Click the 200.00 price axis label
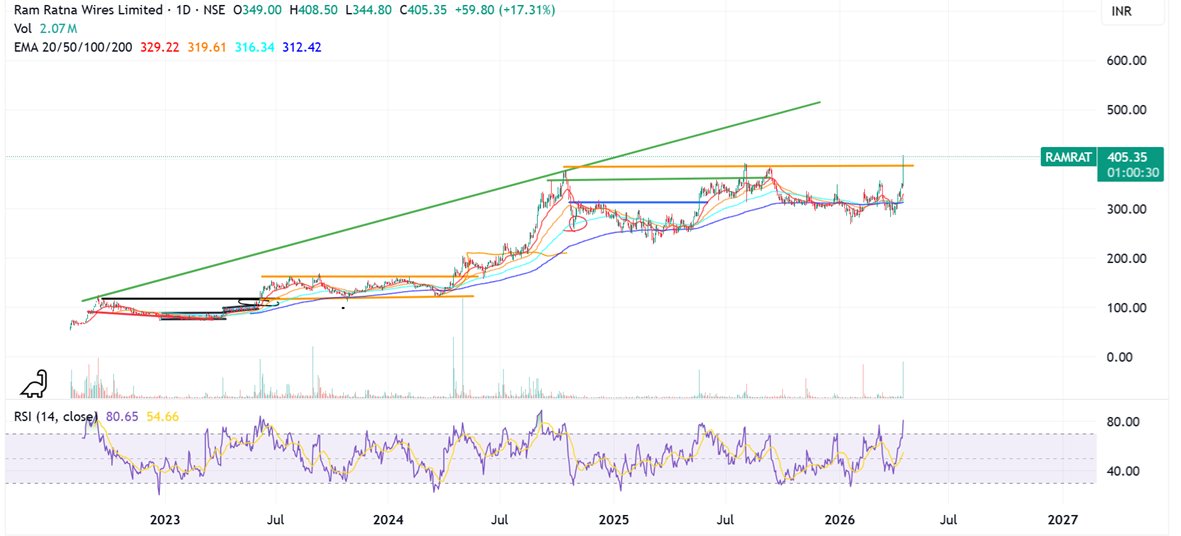Screen dimensions: 1181x536 point(1127,259)
